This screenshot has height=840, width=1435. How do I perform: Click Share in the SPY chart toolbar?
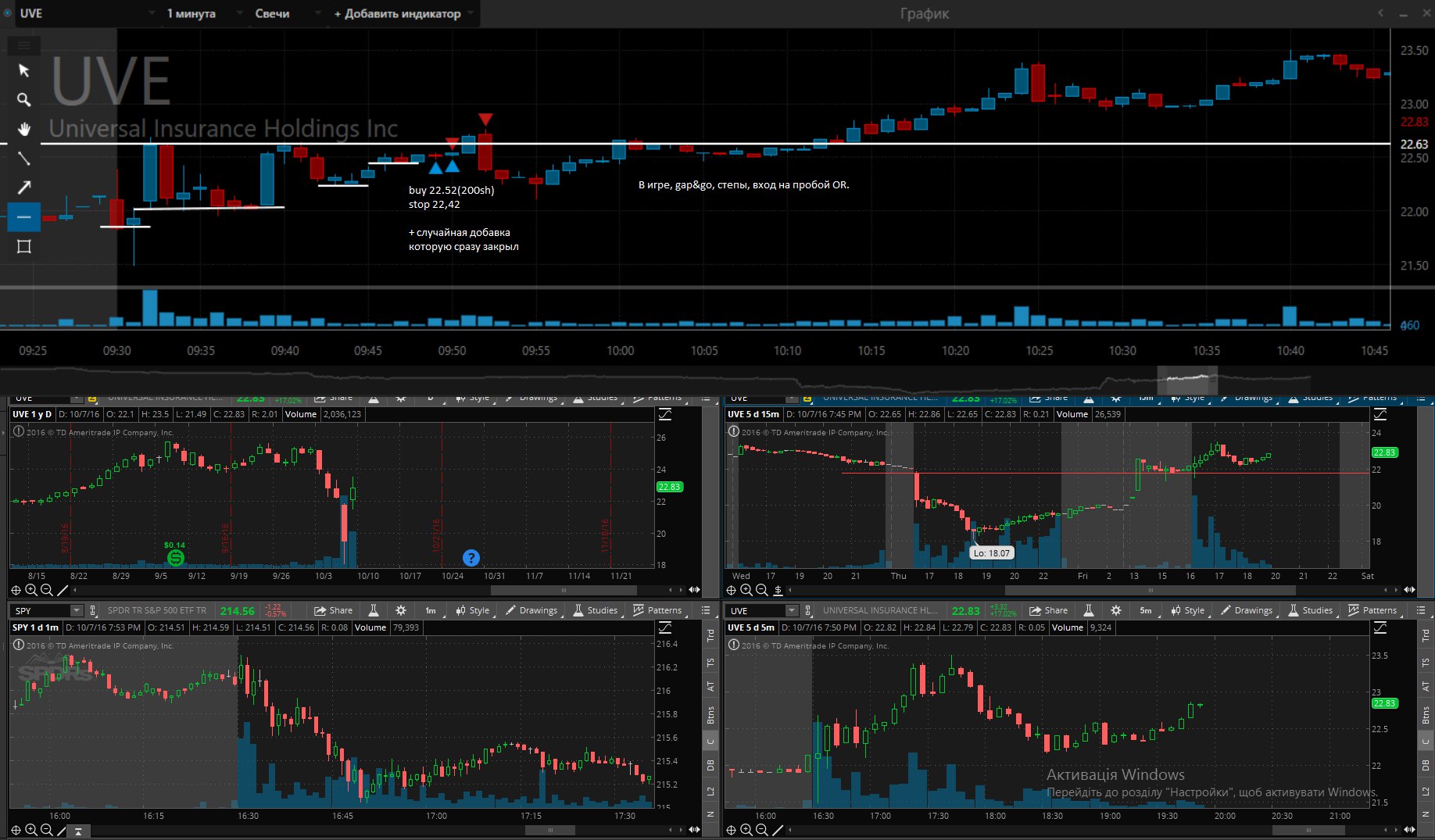pyautogui.click(x=333, y=610)
